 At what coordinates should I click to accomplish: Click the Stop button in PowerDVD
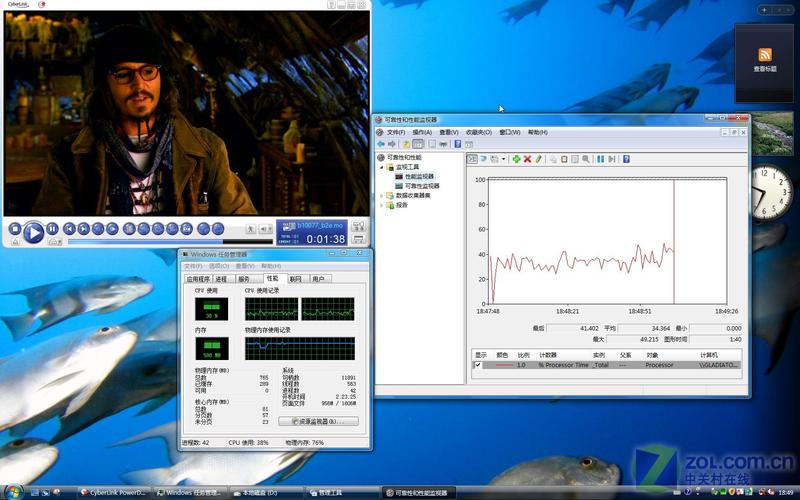click(15, 229)
